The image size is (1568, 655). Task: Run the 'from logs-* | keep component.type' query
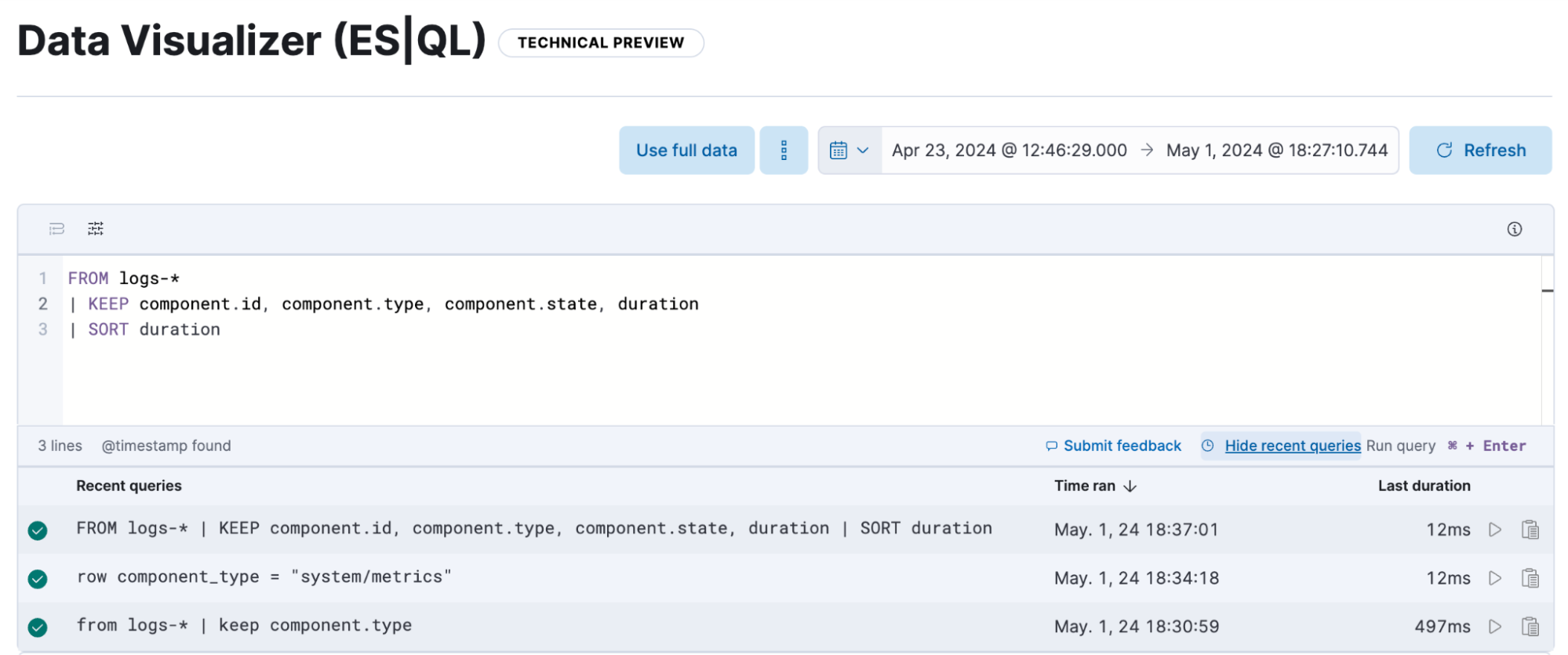(1494, 627)
